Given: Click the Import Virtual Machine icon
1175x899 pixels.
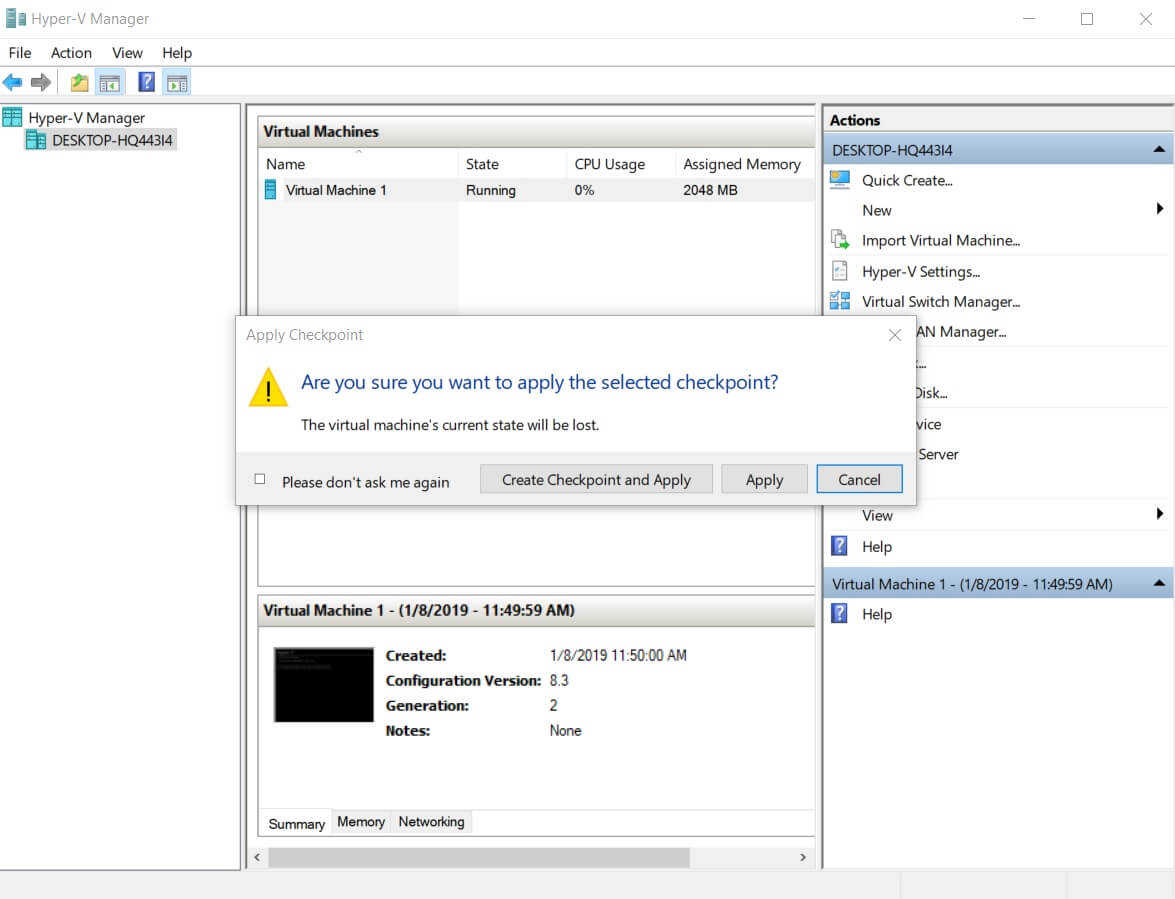Looking at the screenshot, I should tap(840, 240).
